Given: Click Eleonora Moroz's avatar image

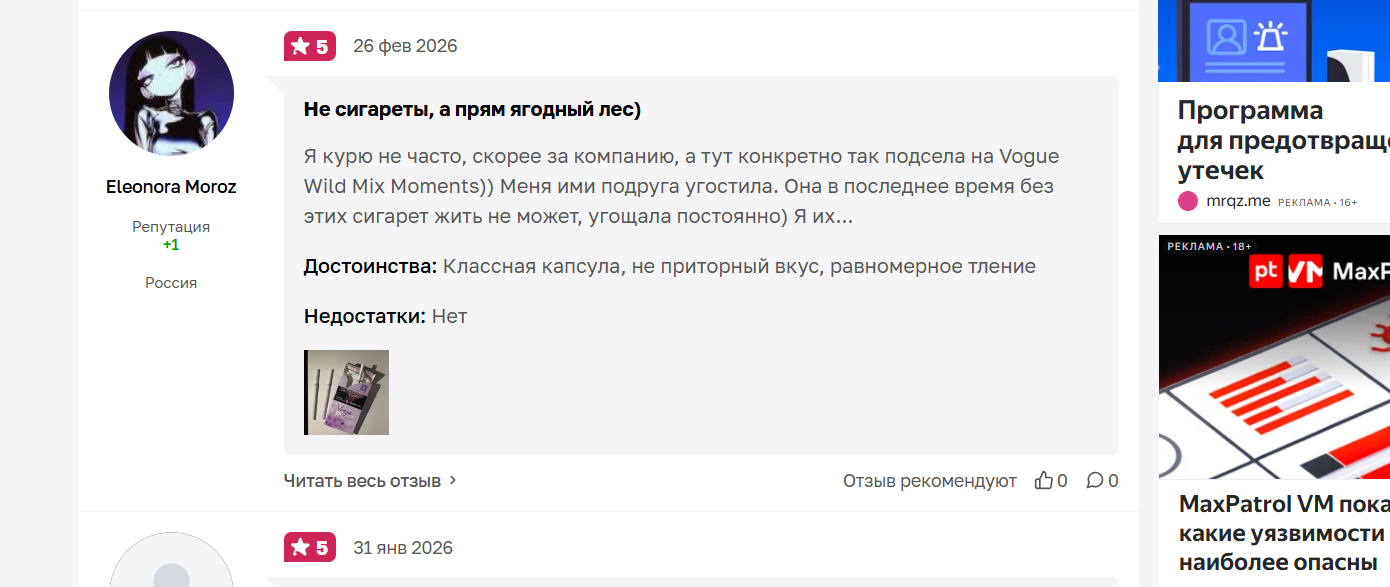Looking at the screenshot, I should click(x=171, y=93).
